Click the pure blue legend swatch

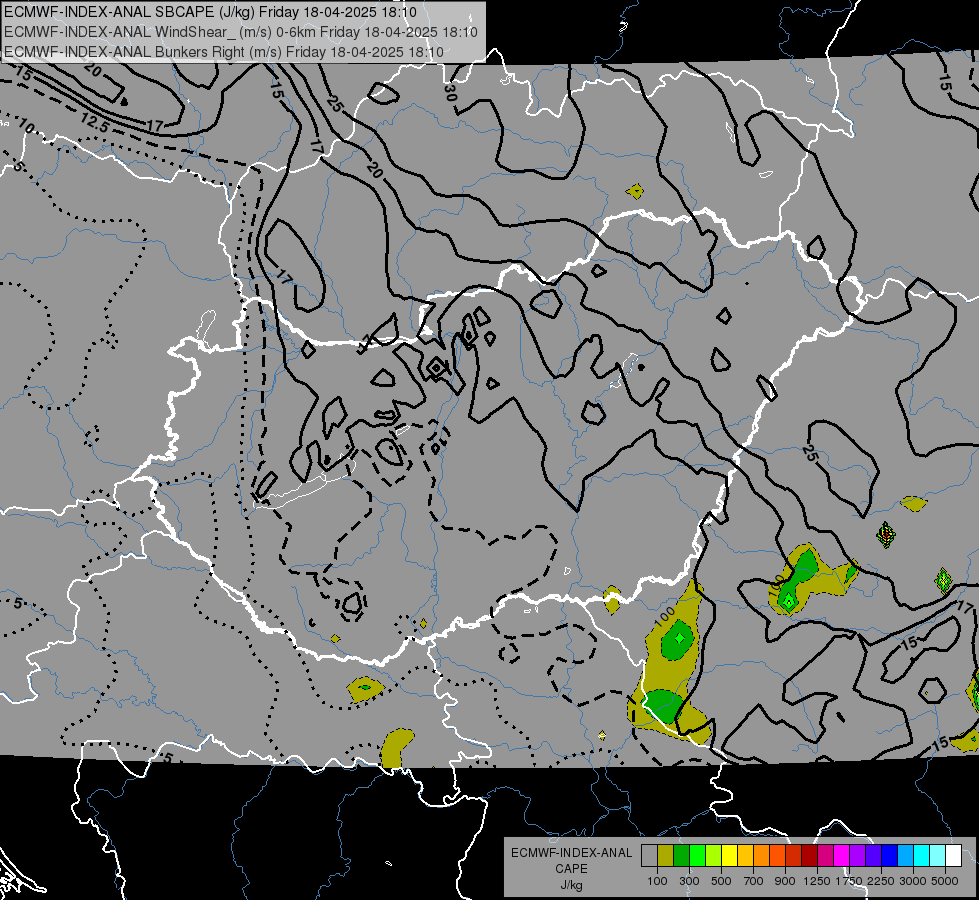tap(890, 855)
